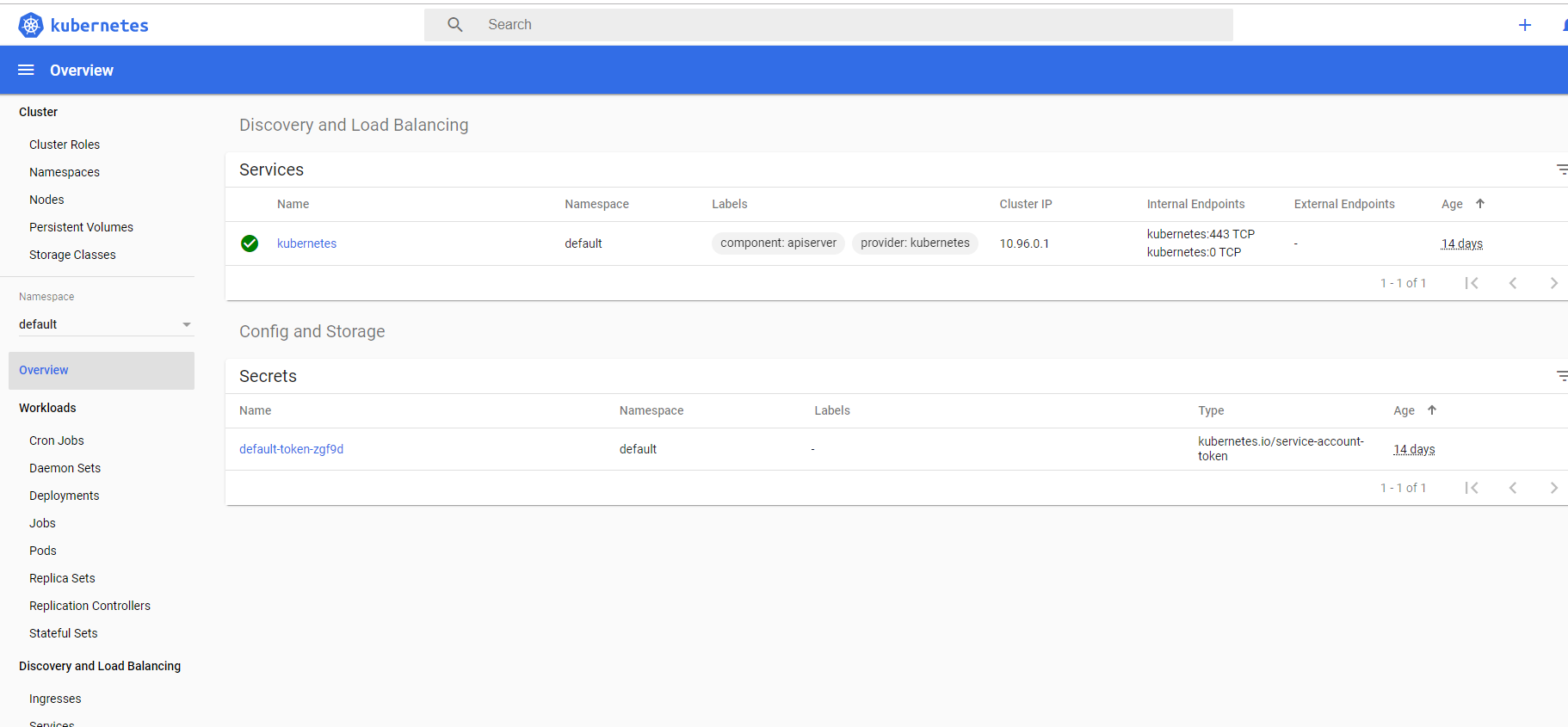Go to next page of Services
The image size is (1568, 727).
(x=1554, y=283)
